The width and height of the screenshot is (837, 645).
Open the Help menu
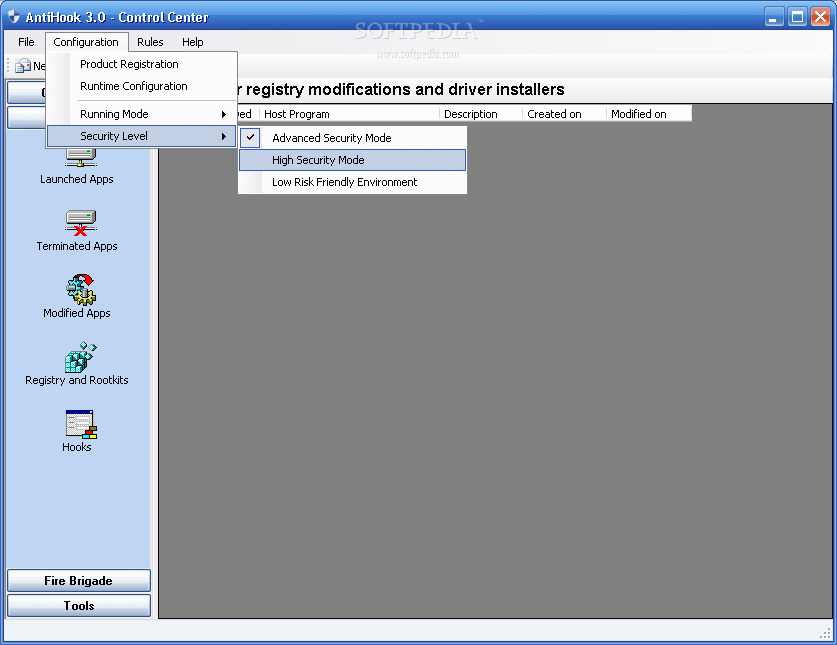192,42
